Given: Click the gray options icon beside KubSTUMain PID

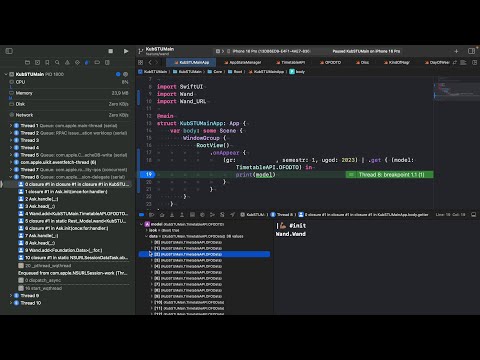Looking at the screenshot, I should [126, 74].
